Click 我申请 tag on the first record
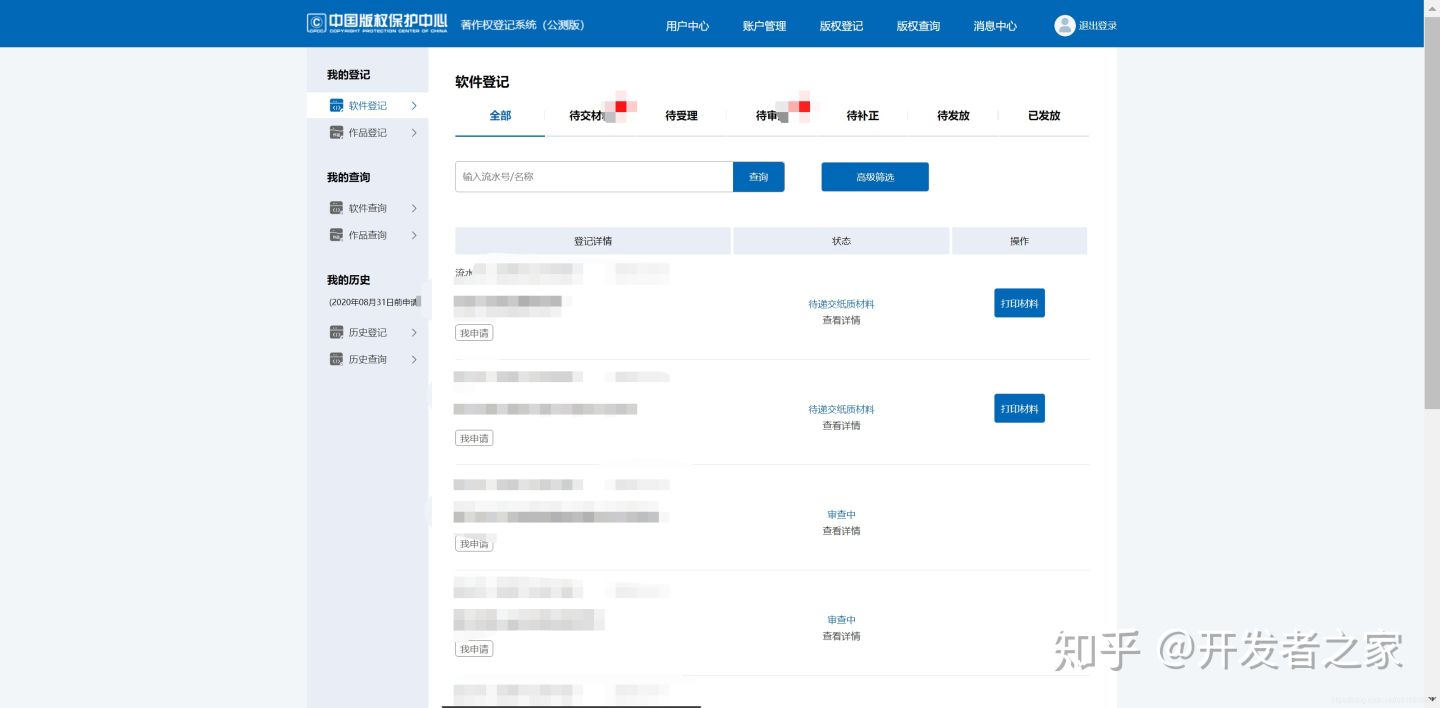 (474, 333)
